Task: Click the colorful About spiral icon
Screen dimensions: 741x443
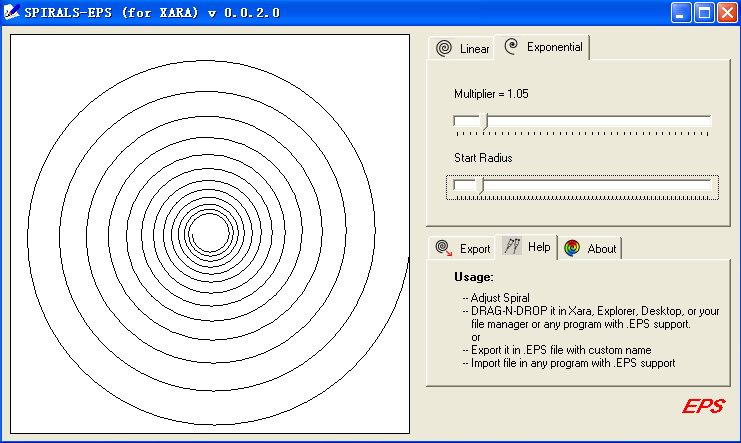Action: [572, 248]
